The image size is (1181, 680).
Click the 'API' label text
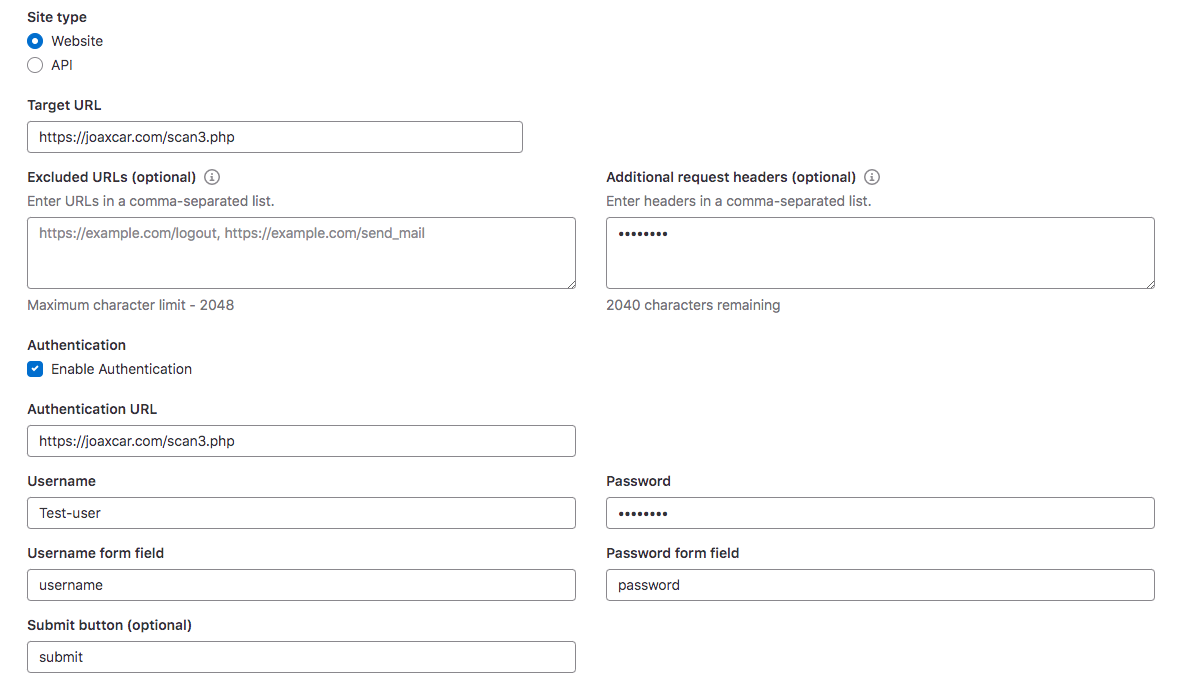click(62, 65)
